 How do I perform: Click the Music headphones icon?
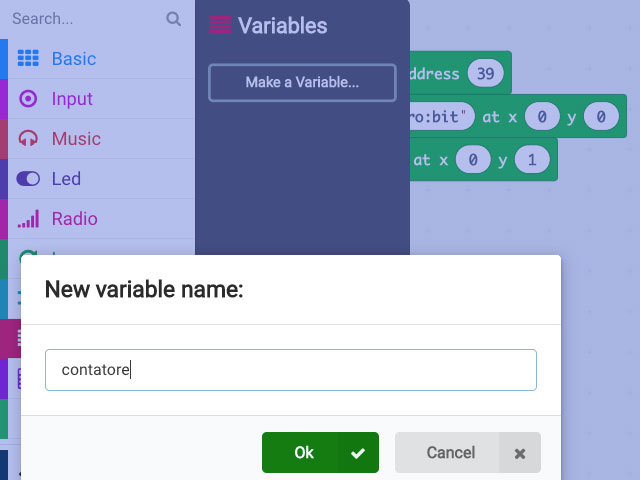(x=28, y=139)
